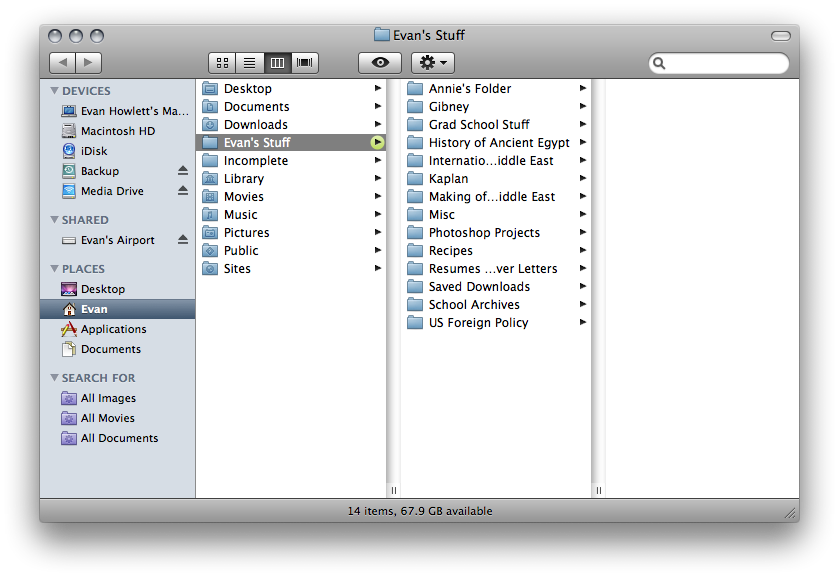Select Desktop folder in first column

292,88
